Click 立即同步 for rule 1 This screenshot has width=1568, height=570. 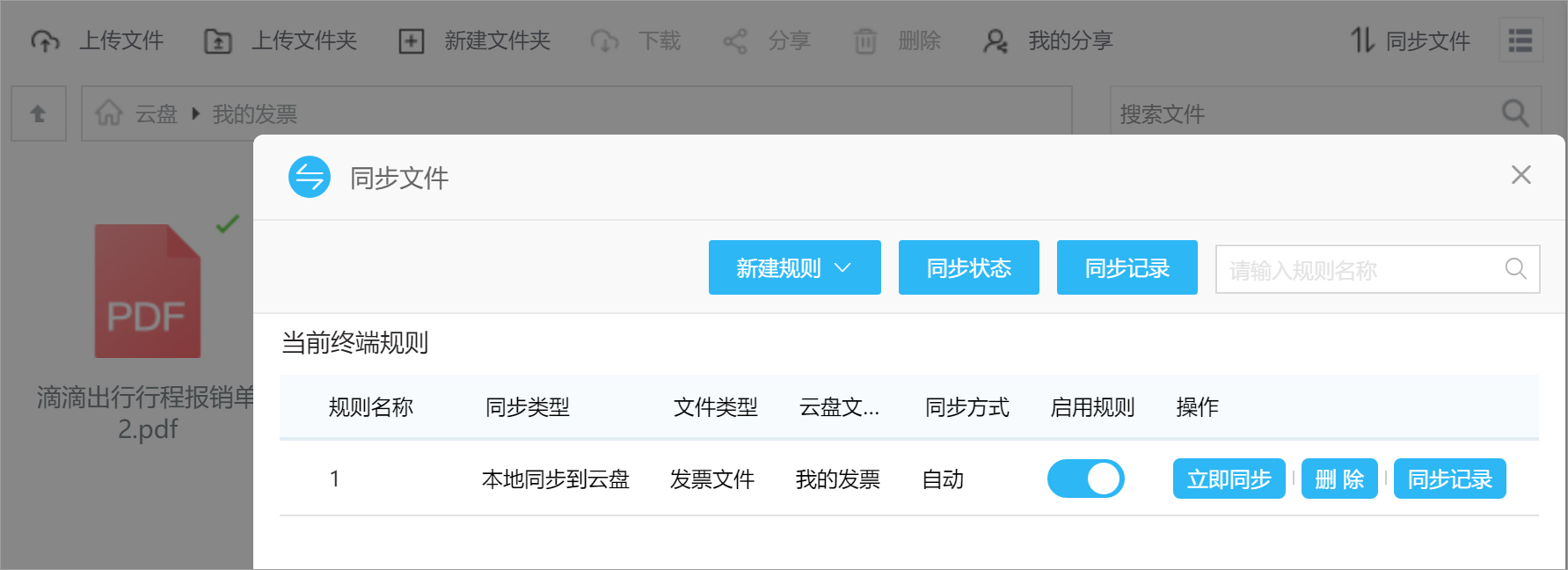click(x=1229, y=479)
